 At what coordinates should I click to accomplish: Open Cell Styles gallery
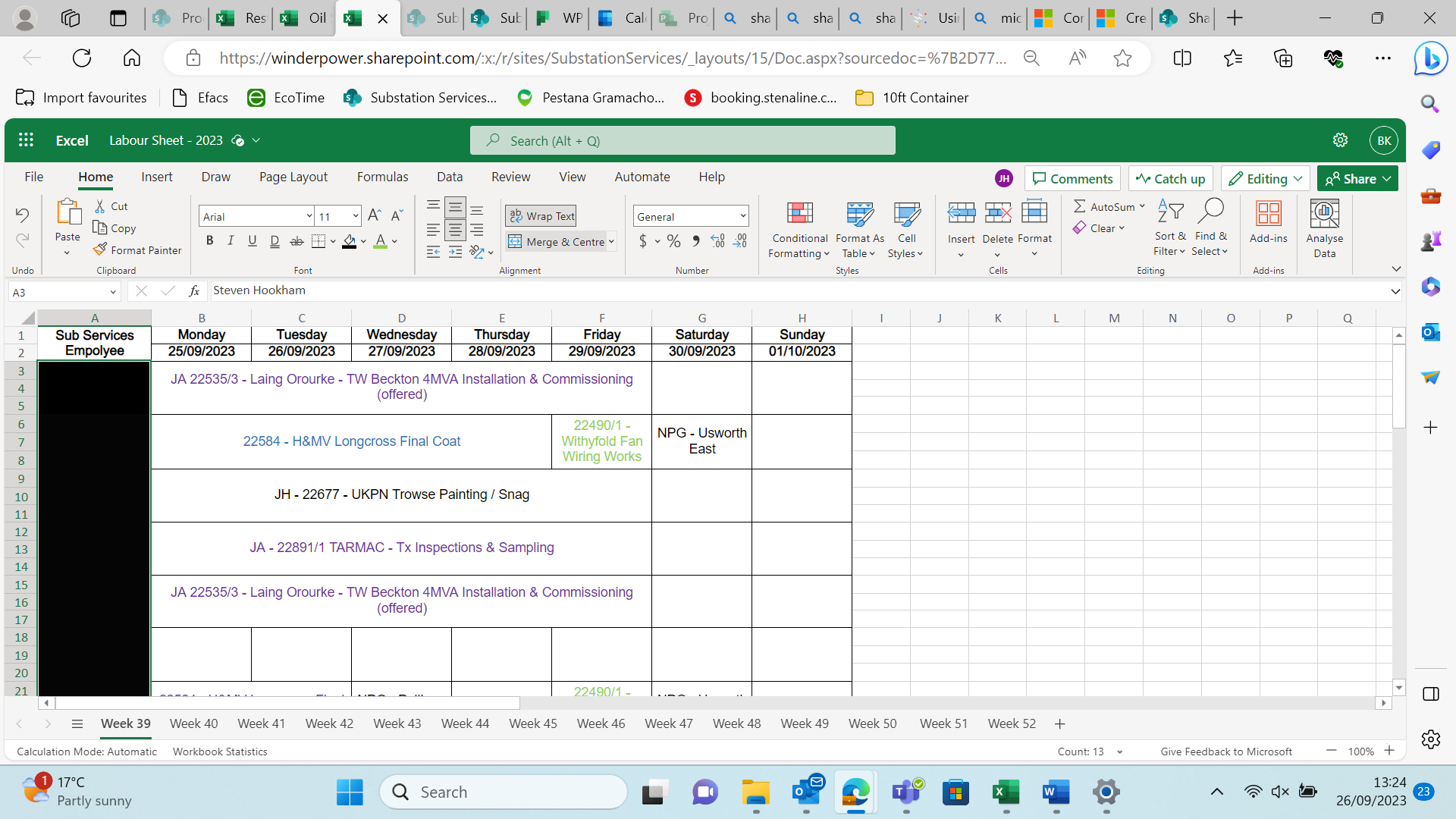coord(906,230)
